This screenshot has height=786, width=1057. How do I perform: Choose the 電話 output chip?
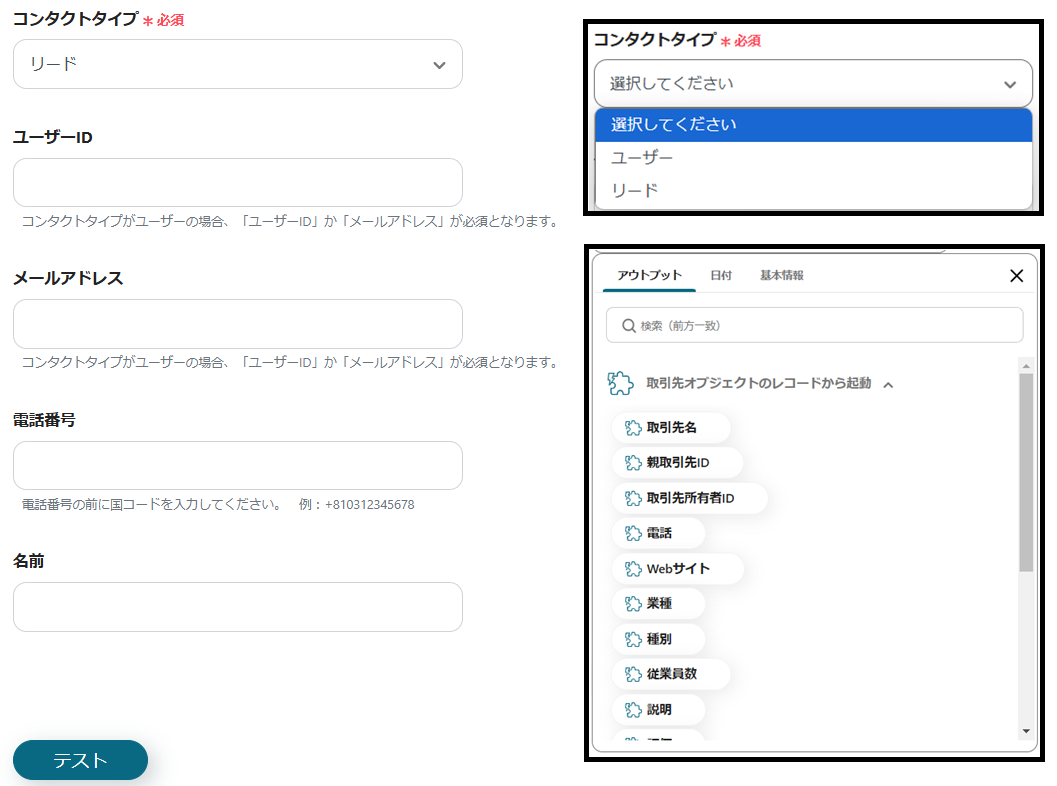point(658,534)
